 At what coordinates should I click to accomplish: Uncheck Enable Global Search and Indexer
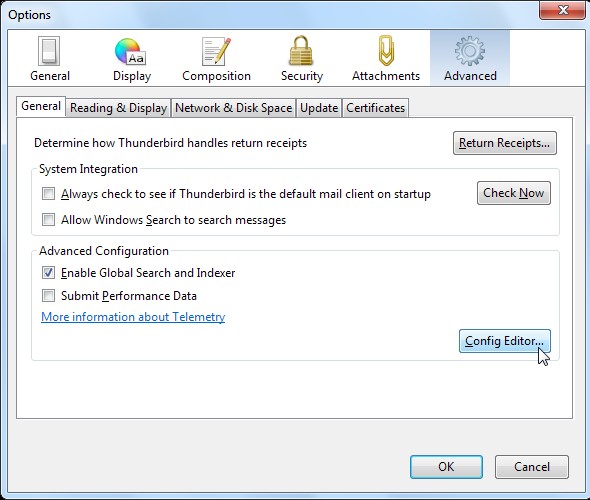coord(48,272)
